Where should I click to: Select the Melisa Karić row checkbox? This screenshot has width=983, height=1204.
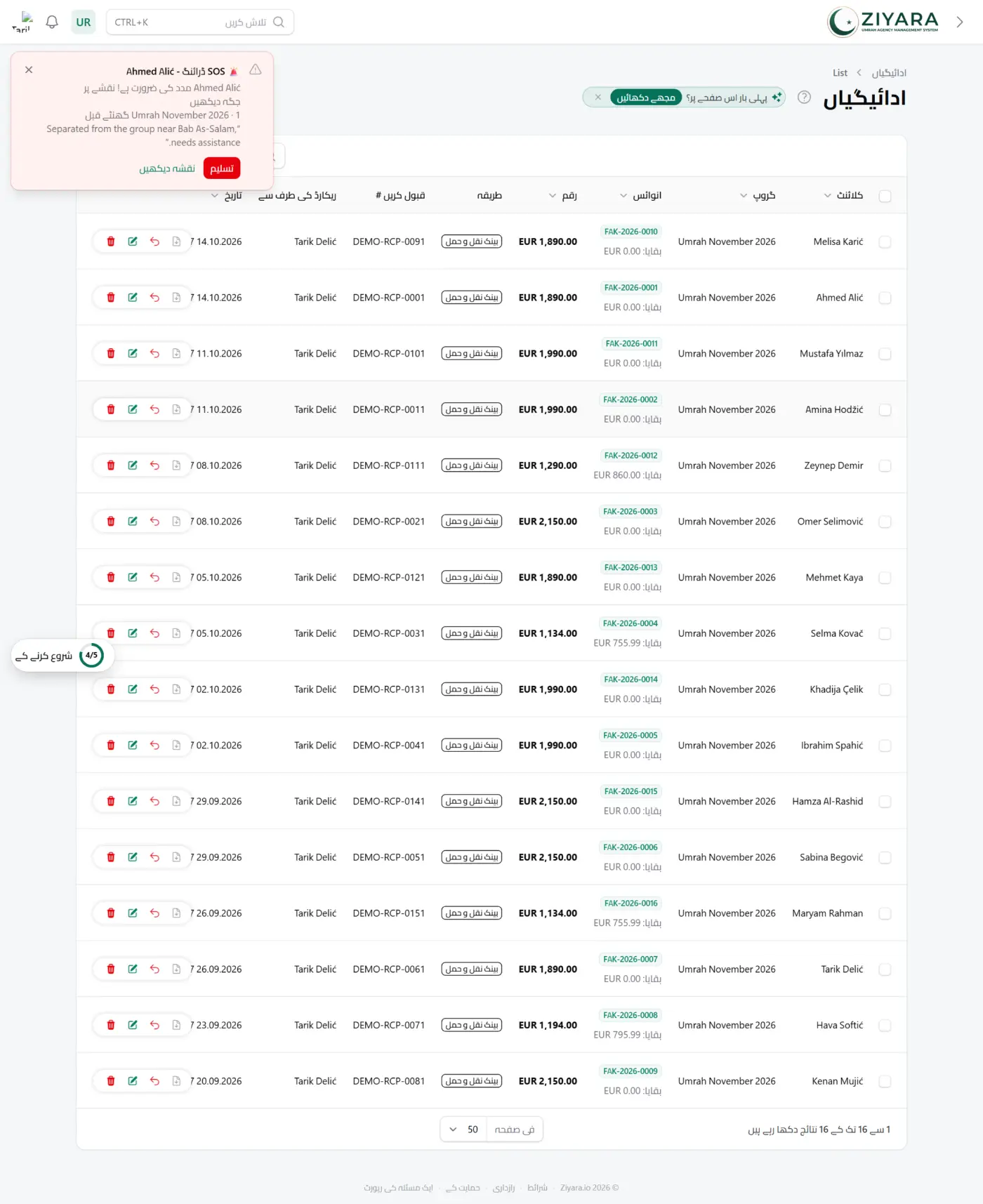[x=885, y=242]
